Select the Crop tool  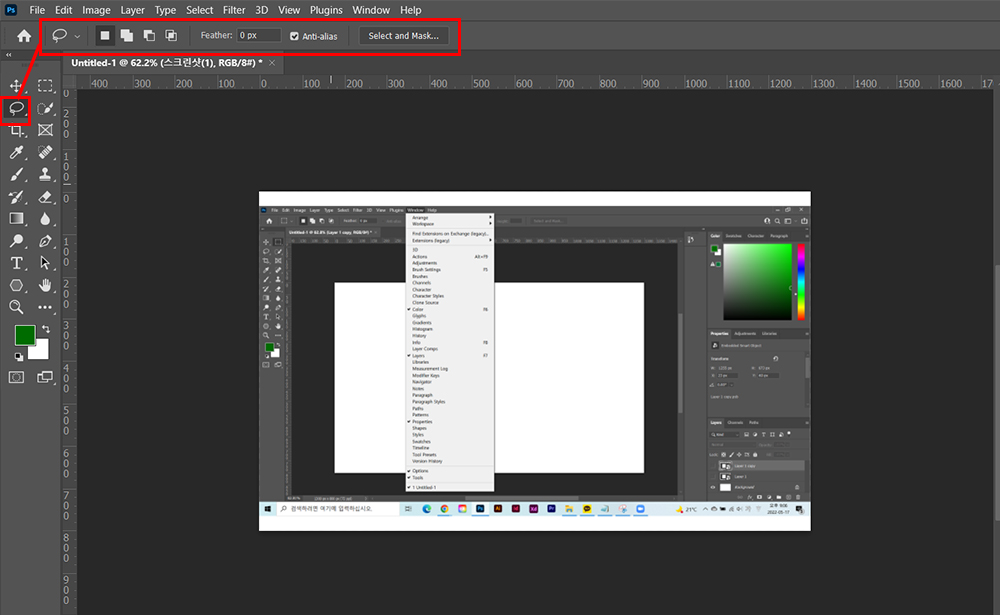(16, 130)
